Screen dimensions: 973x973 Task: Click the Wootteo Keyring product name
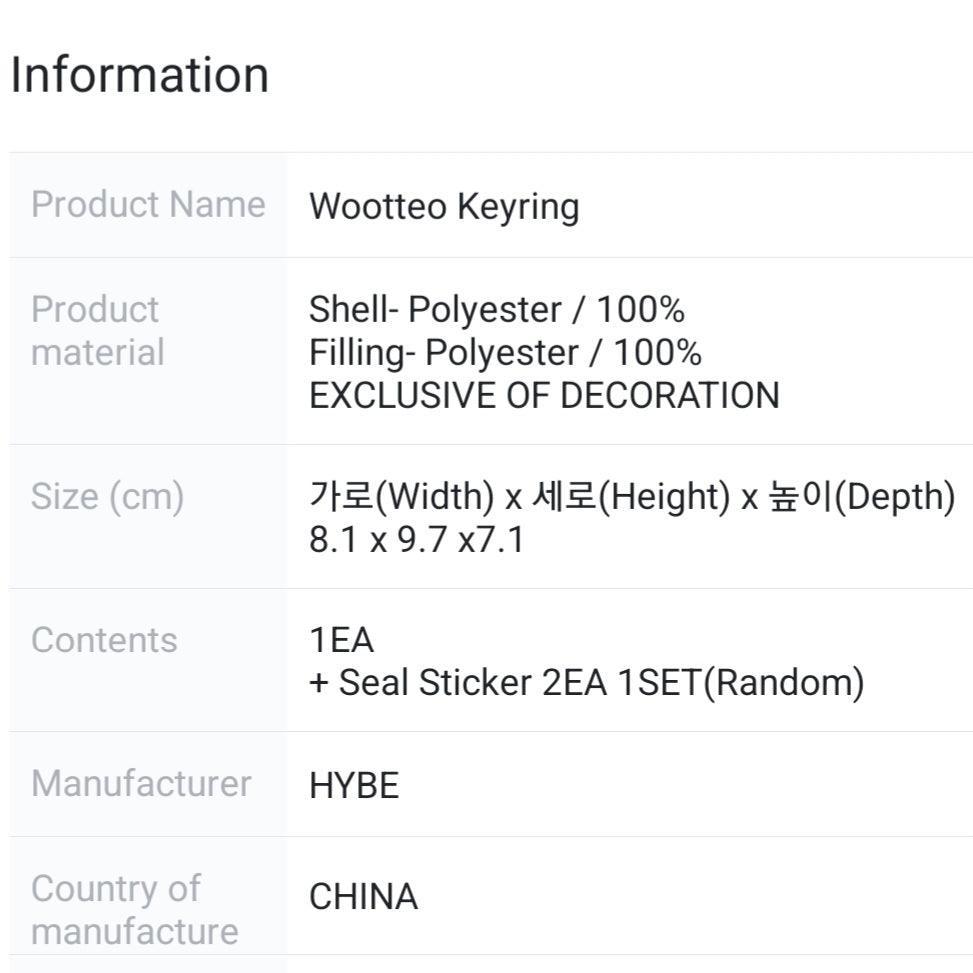pos(444,207)
